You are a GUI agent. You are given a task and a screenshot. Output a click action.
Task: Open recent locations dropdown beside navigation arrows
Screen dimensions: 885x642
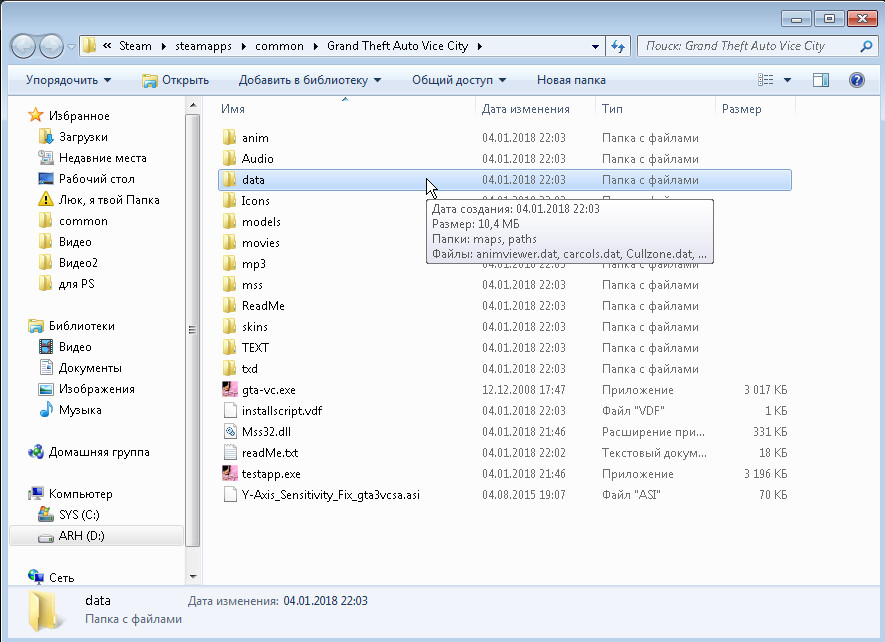click(71, 47)
